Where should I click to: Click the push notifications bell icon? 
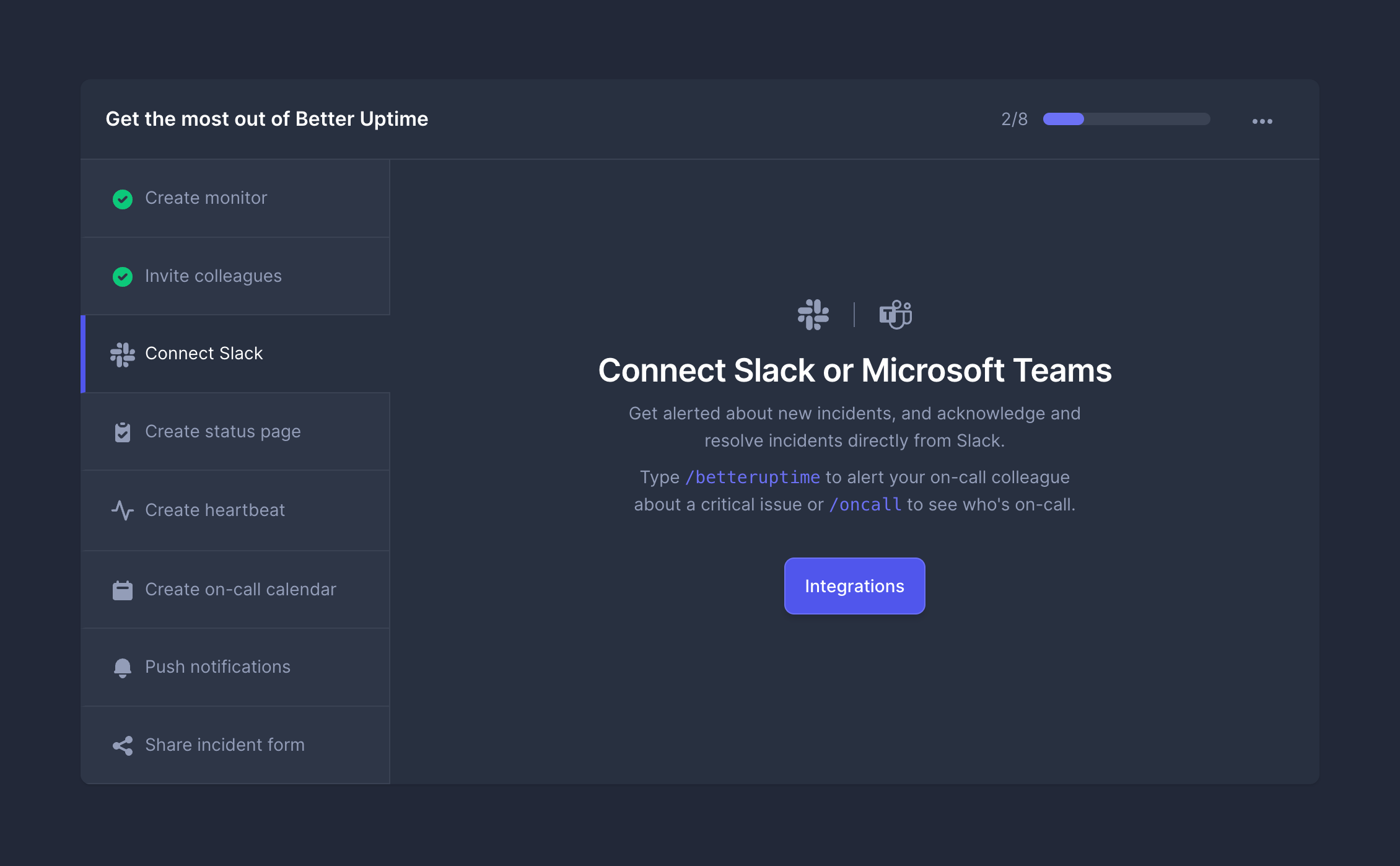pyautogui.click(x=123, y=668)
